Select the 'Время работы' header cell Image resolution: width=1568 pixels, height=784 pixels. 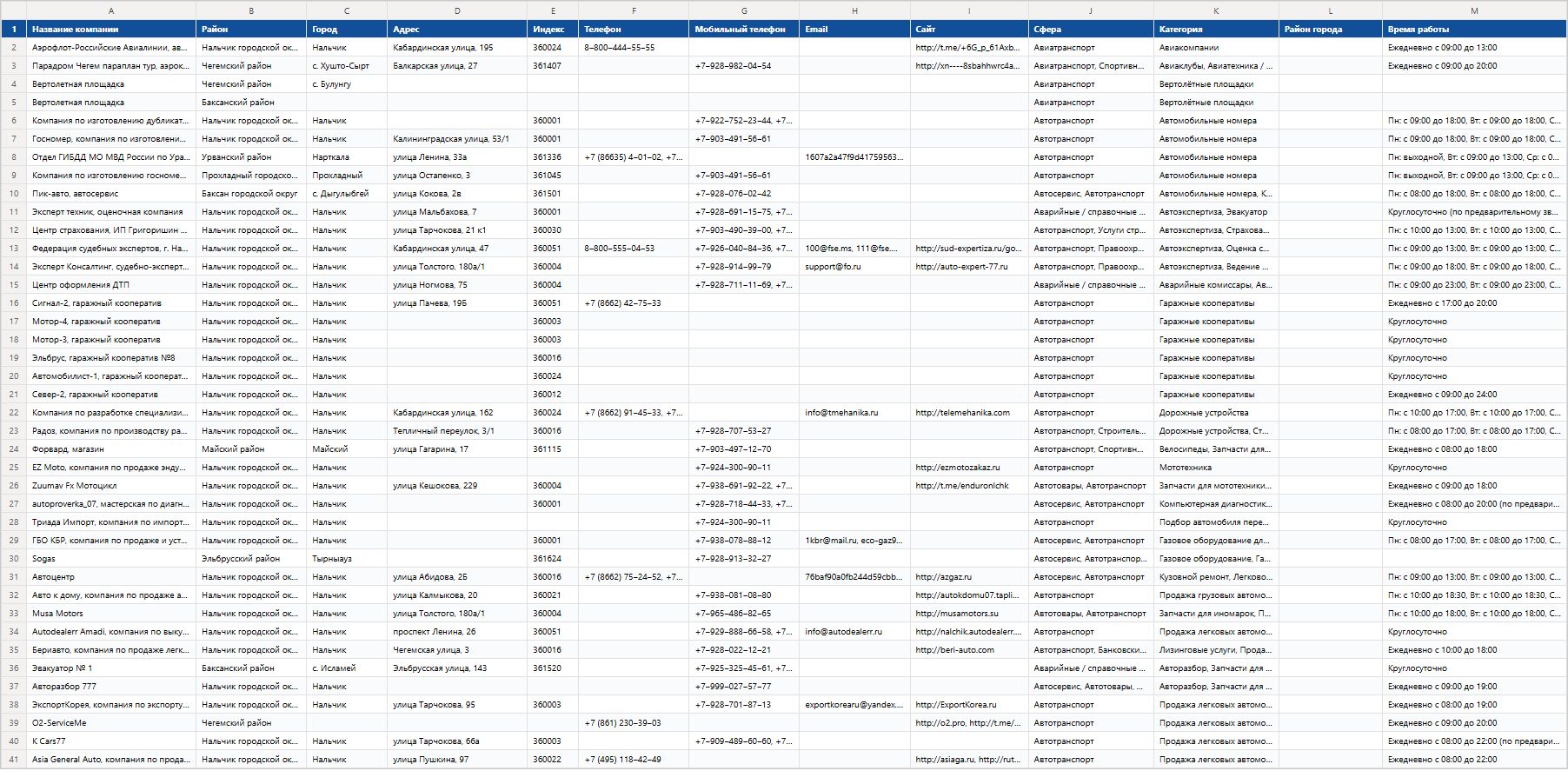[x=1474, y=30]
